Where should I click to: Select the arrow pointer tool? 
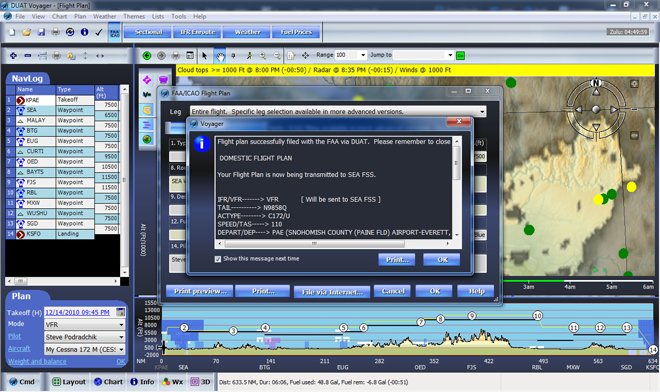coord(205,56)
